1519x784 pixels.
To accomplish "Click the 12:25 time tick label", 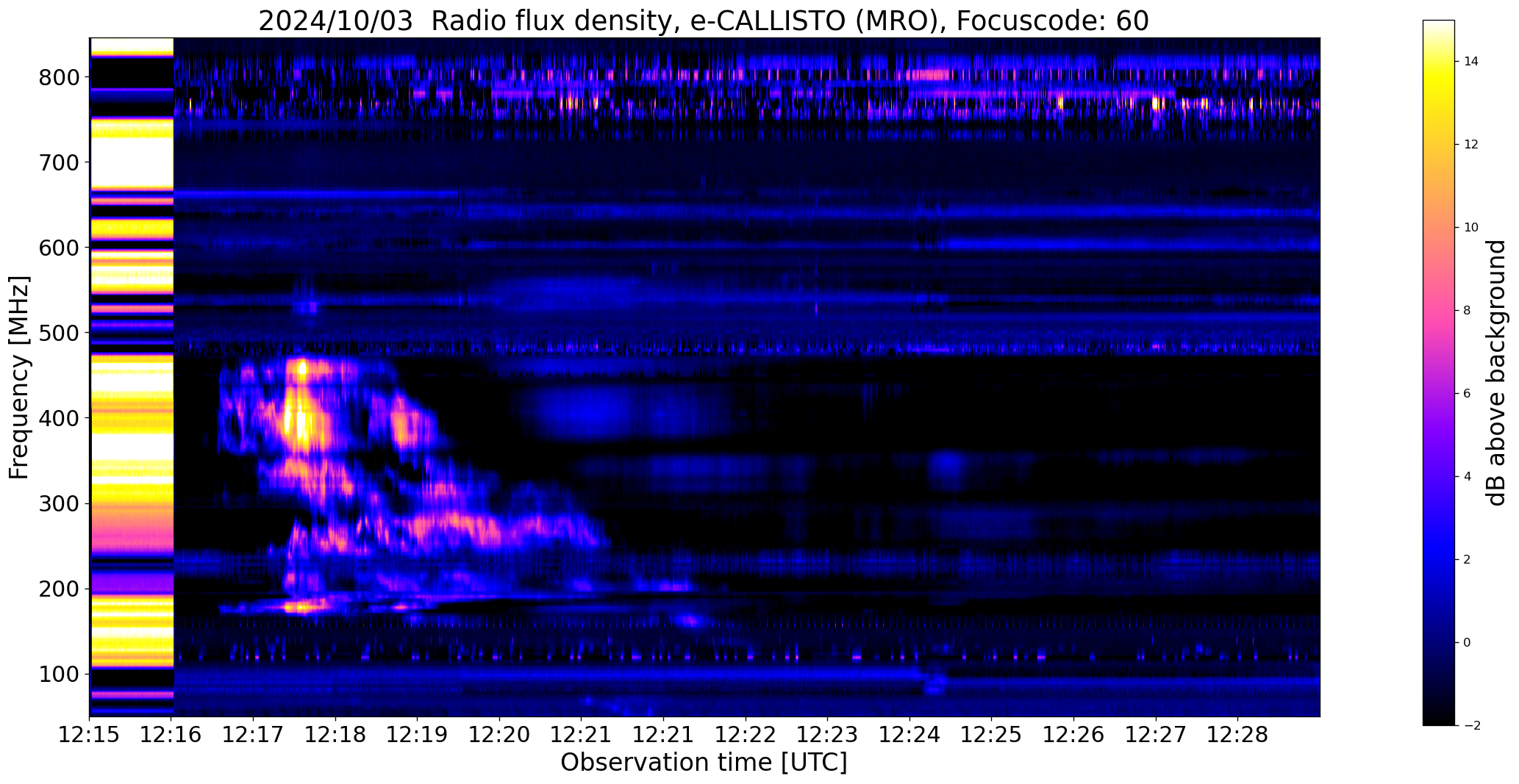I will [x=992, y=734].
